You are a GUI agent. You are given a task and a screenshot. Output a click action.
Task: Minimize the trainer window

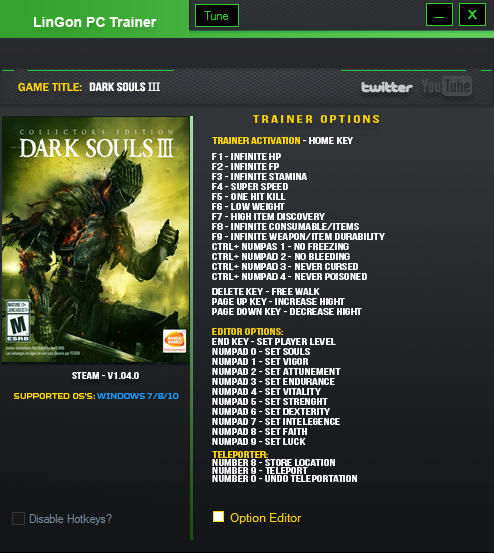point(439,14)
